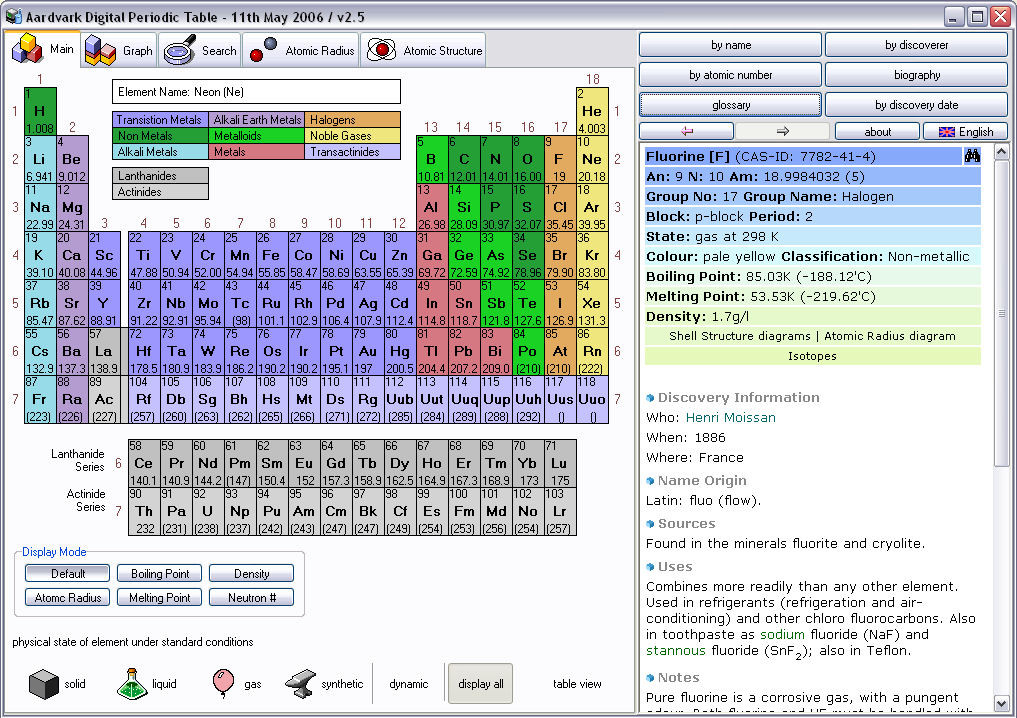Click the Name Origin bullet icon

tap(650, 481)
